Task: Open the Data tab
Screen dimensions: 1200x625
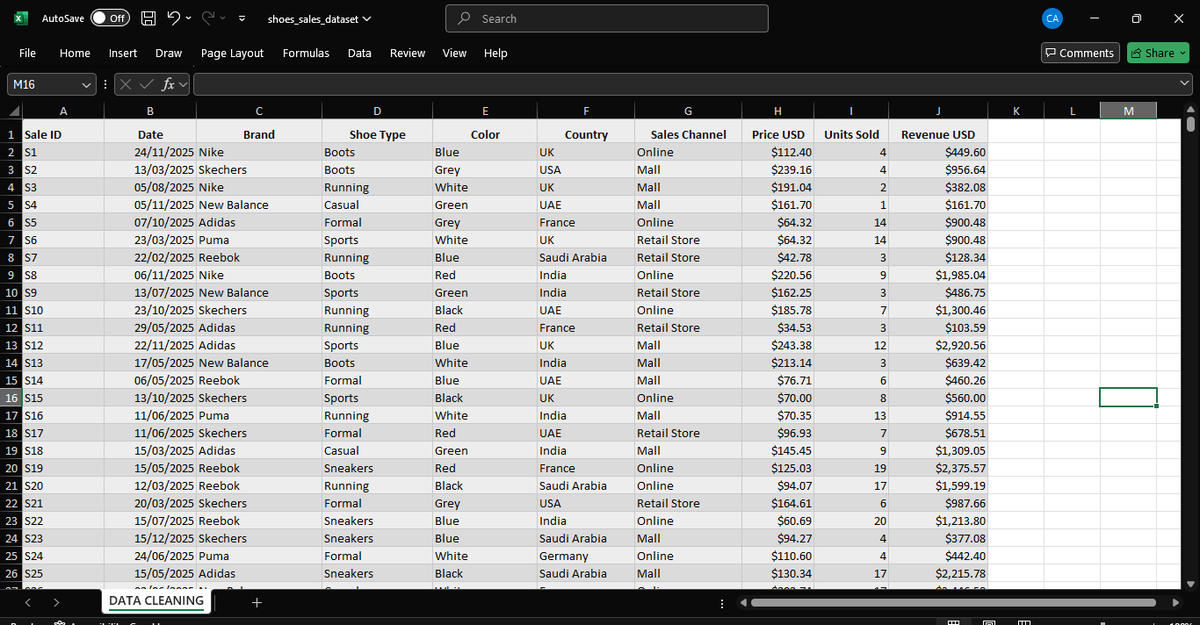Action: point(360,53)
